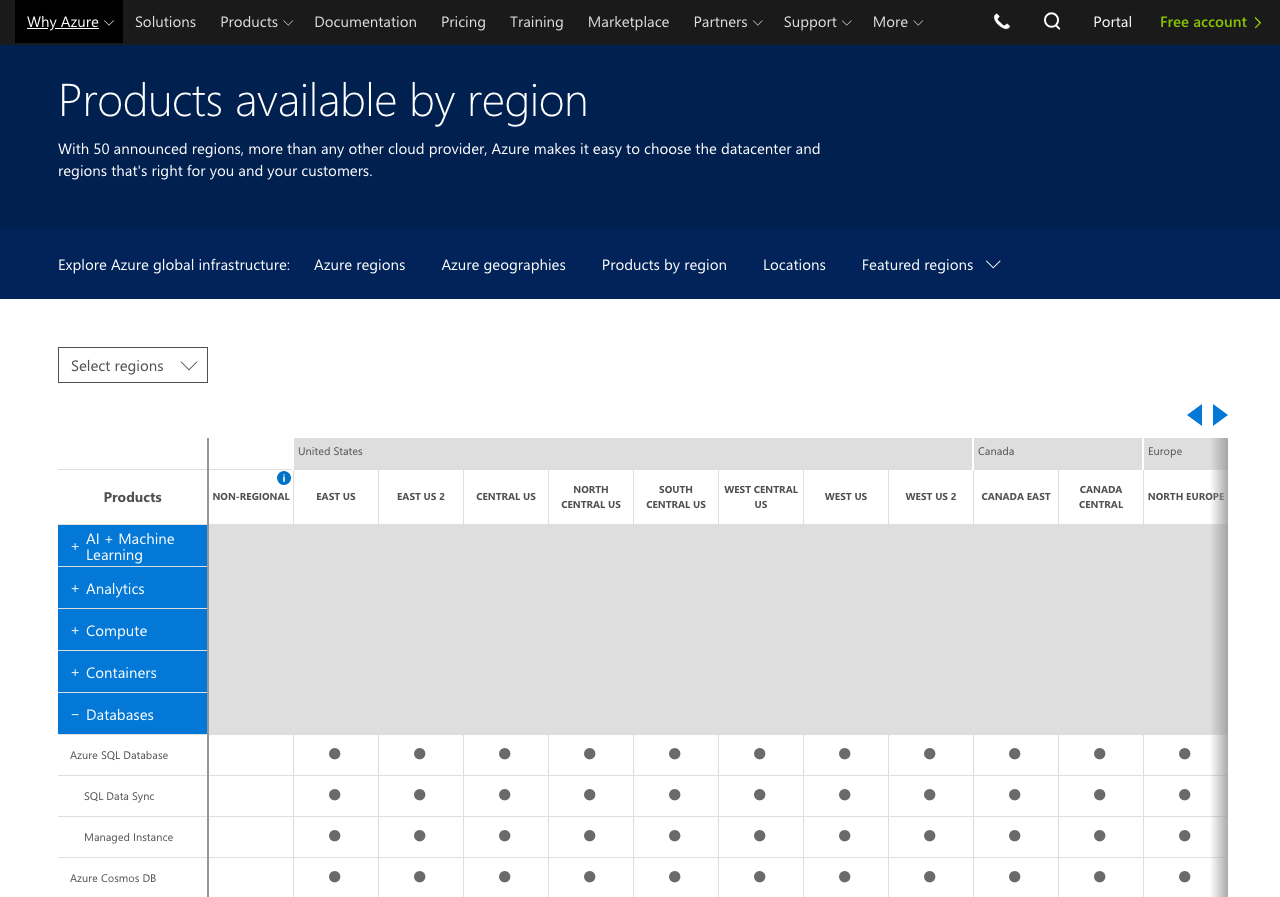
Task: Click Azure Cosmos DB dot for Central US
Action: [505, 877]
